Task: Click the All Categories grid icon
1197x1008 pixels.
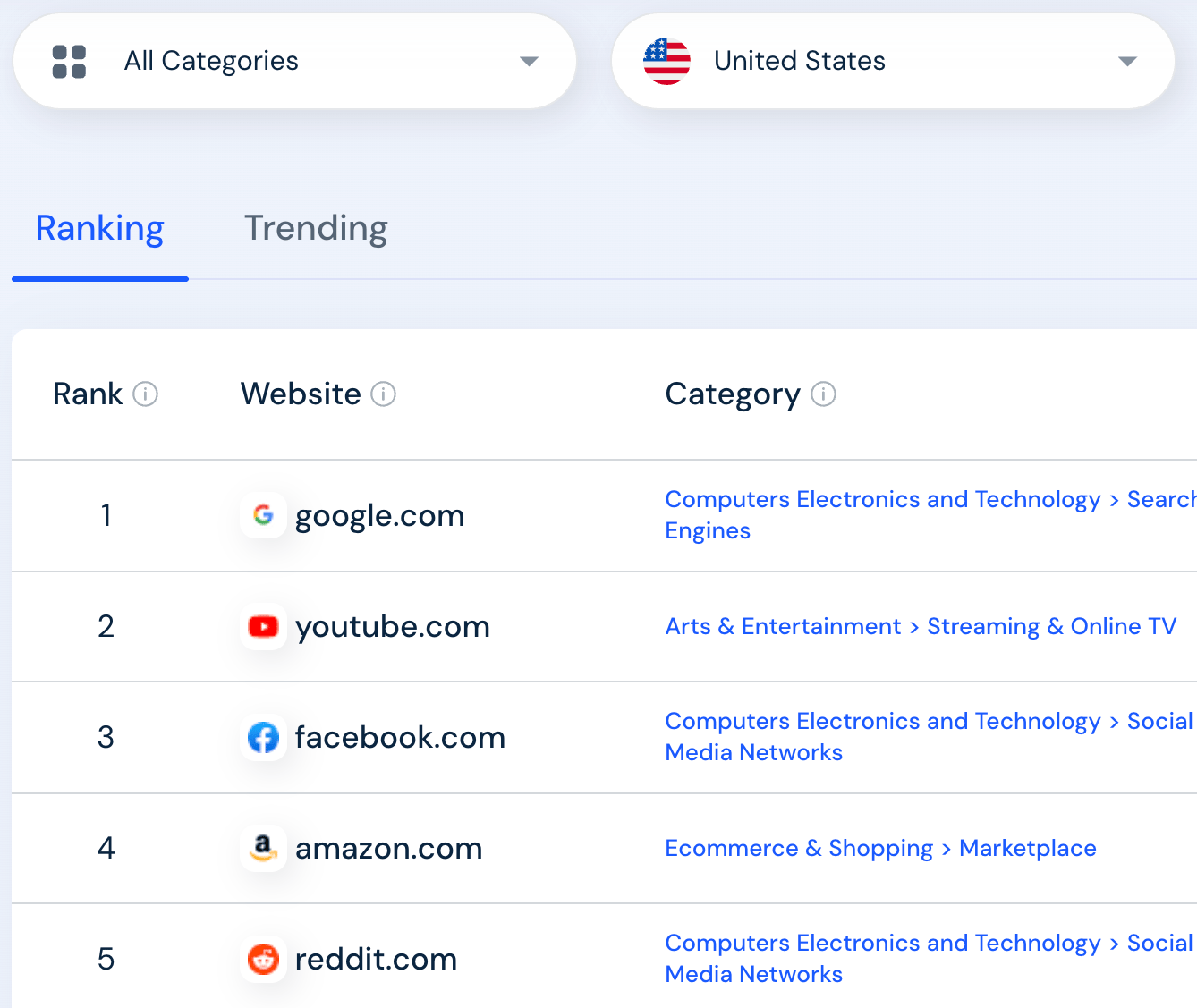Action: [69, 62]
